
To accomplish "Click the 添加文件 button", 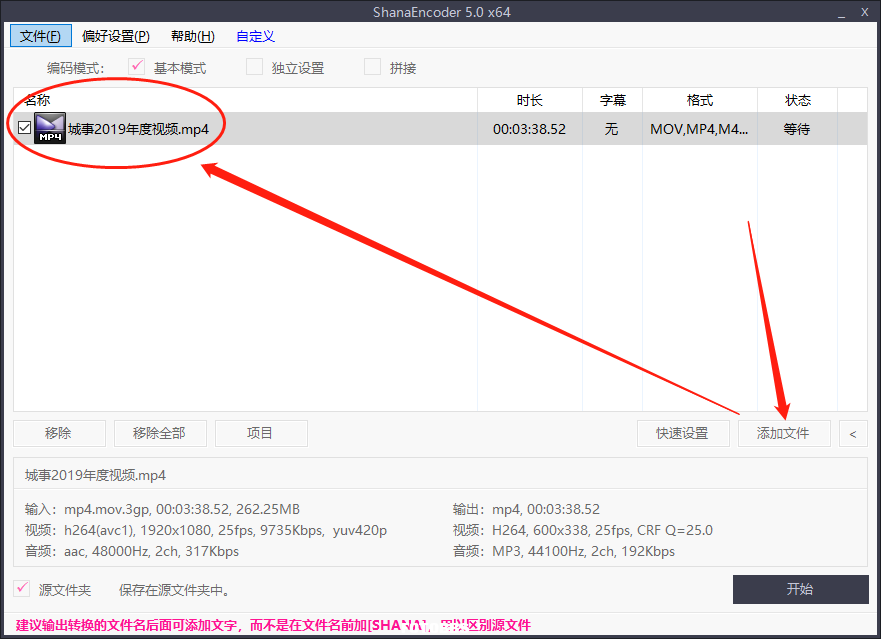I will pos(784,433).
